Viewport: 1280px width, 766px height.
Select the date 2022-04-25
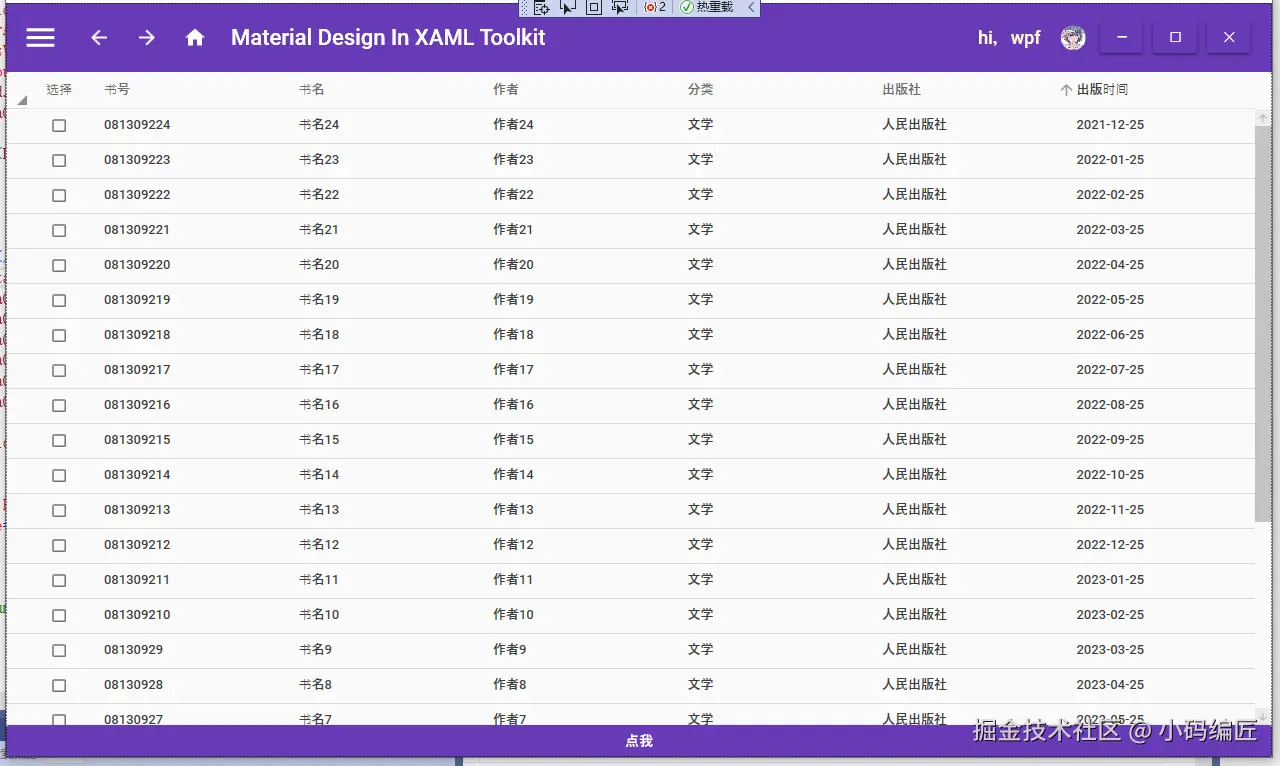[1110, 265]
